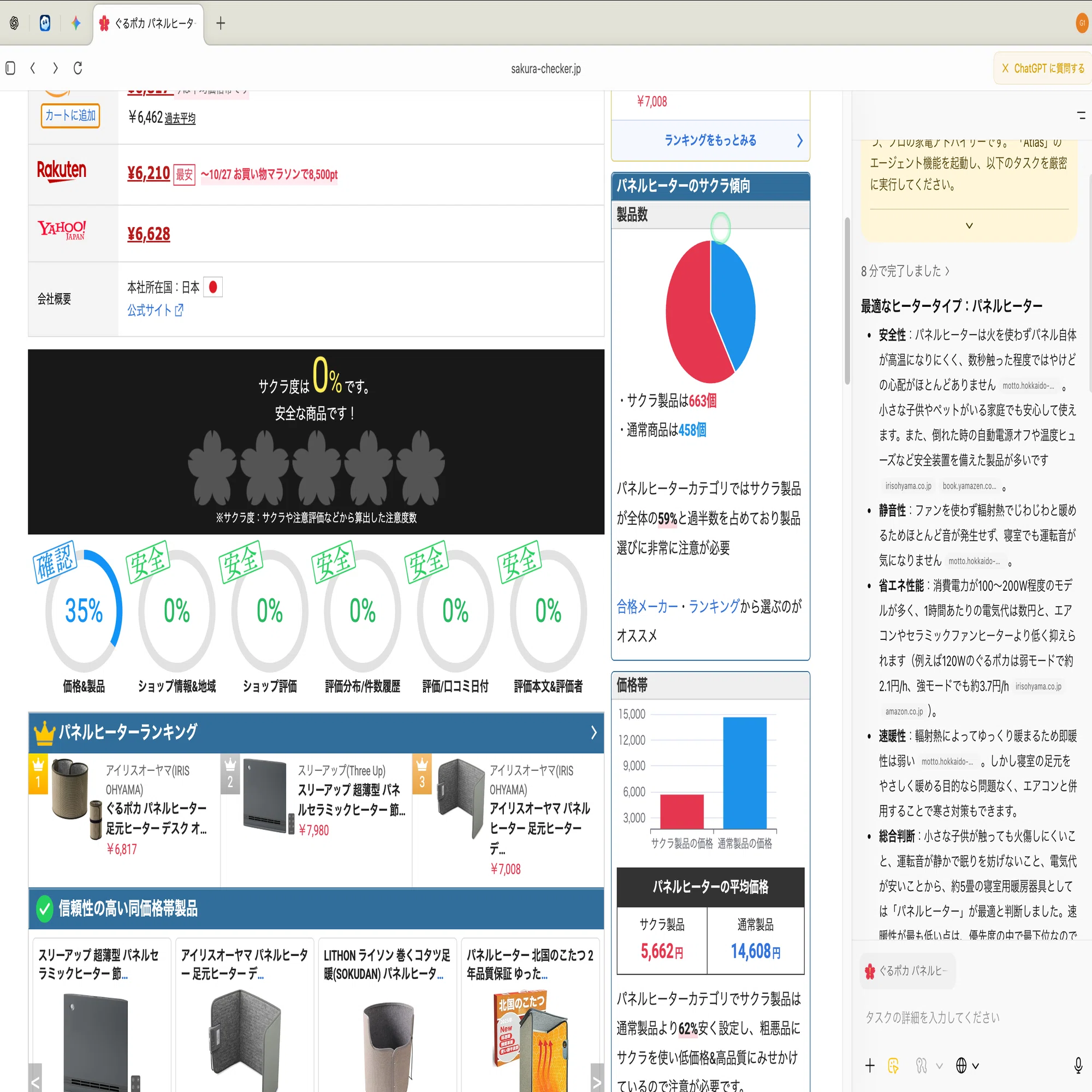
Task: Open the globe search dropdown in chat
Action: pyautogui.click(x=967, y=1066)
